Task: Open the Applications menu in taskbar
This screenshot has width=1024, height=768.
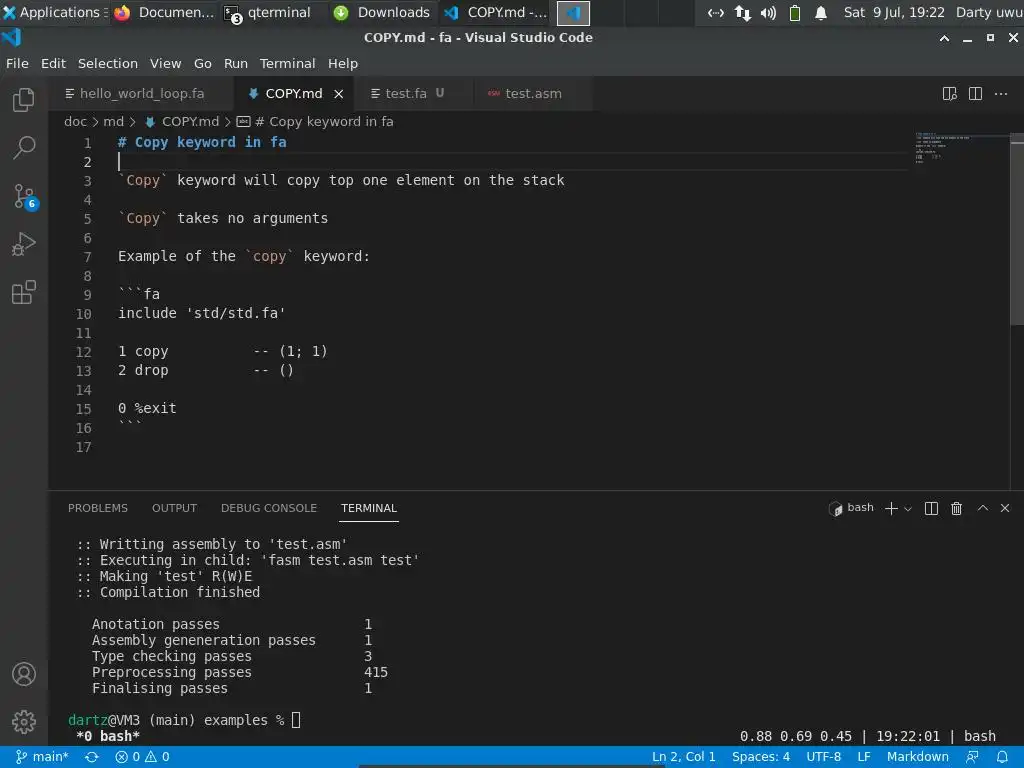Action: click(x=55, y=12)
